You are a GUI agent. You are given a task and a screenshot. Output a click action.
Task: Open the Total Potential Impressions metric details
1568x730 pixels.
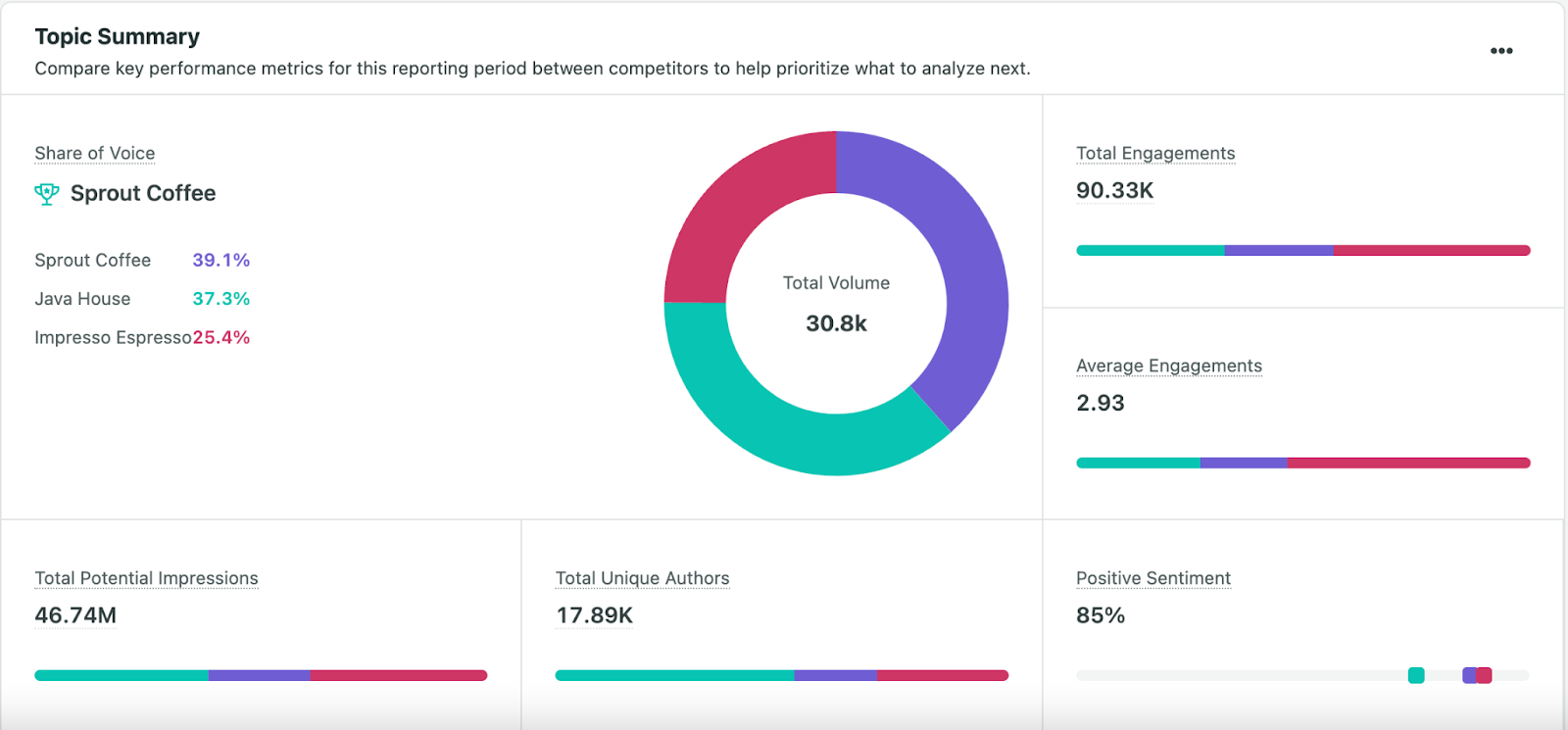click(146, 578)
